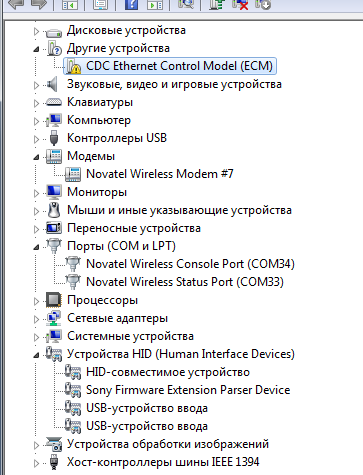The height and width of the screenshot is (475, 363).
Task: Click the chip icon next to Процессоры
Action: [54, 300]
